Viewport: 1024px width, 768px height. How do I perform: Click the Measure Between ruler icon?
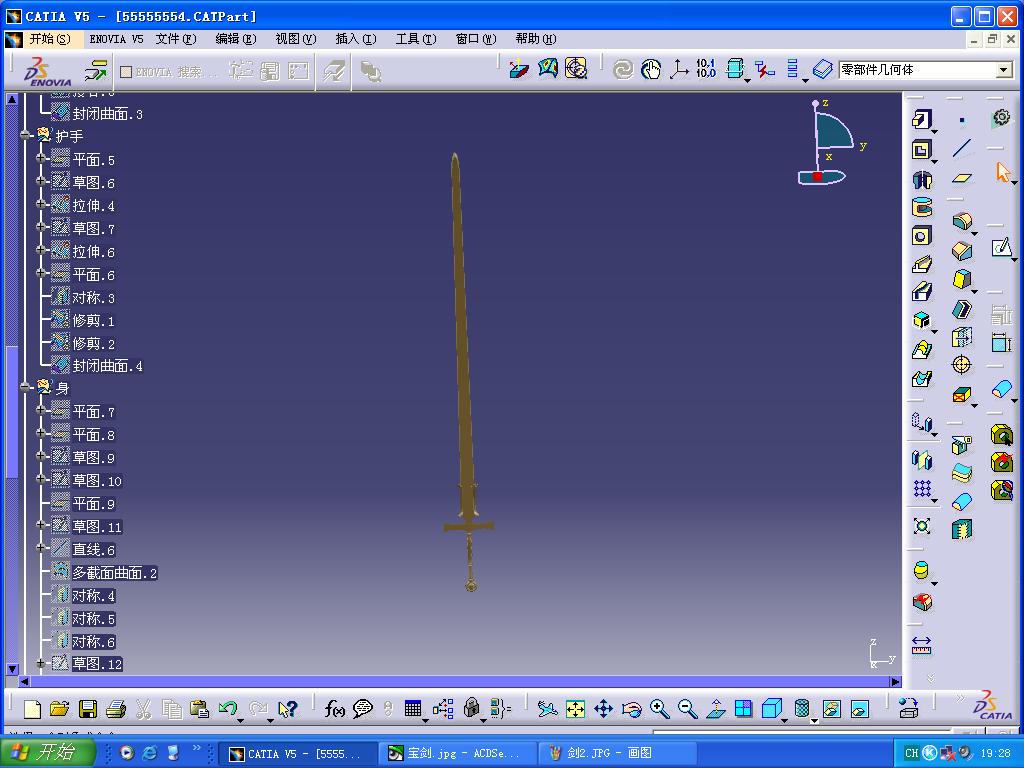pos(921,645)
